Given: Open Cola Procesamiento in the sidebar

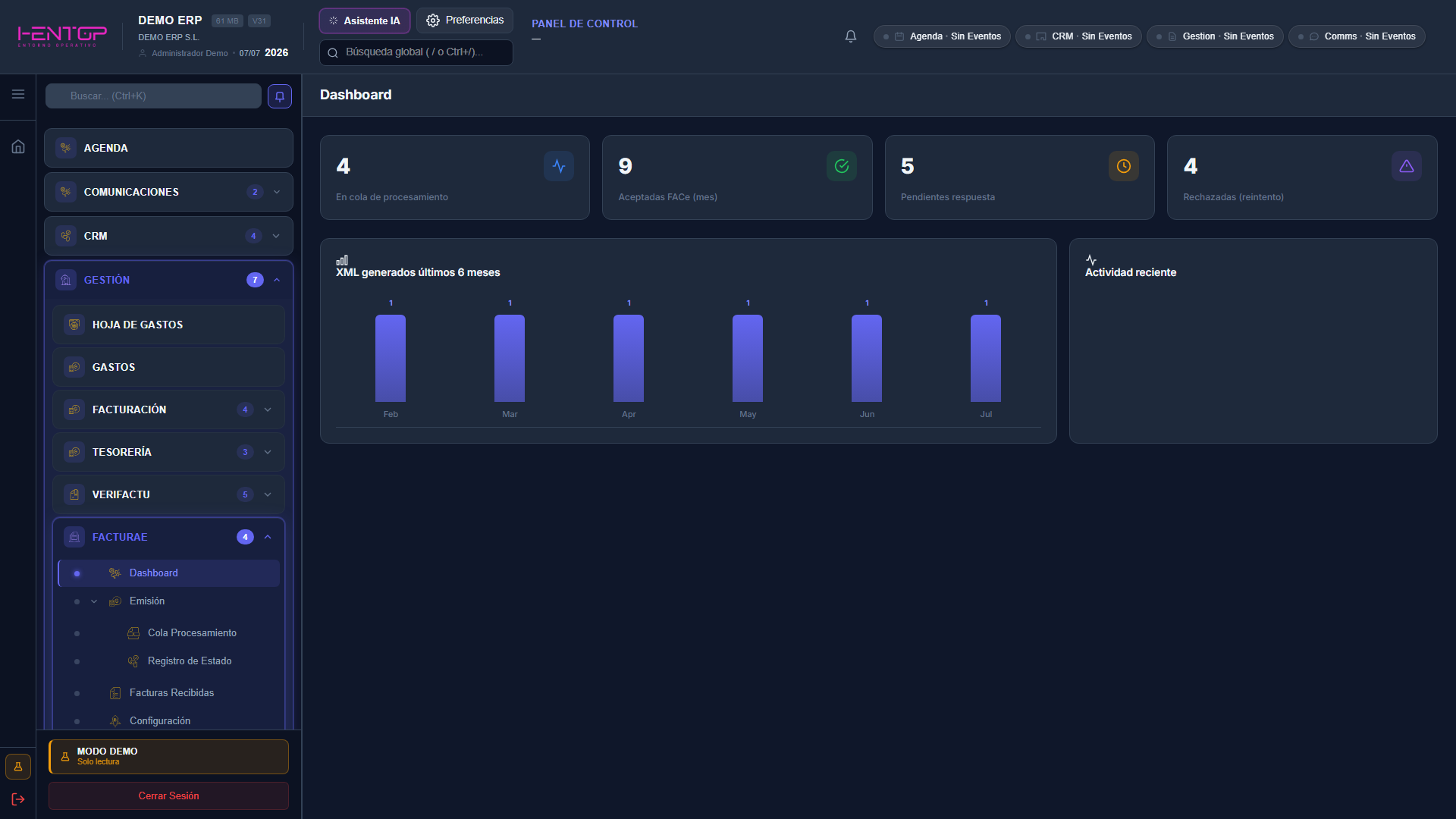Looking at the screenshot, I should point(168,633).
